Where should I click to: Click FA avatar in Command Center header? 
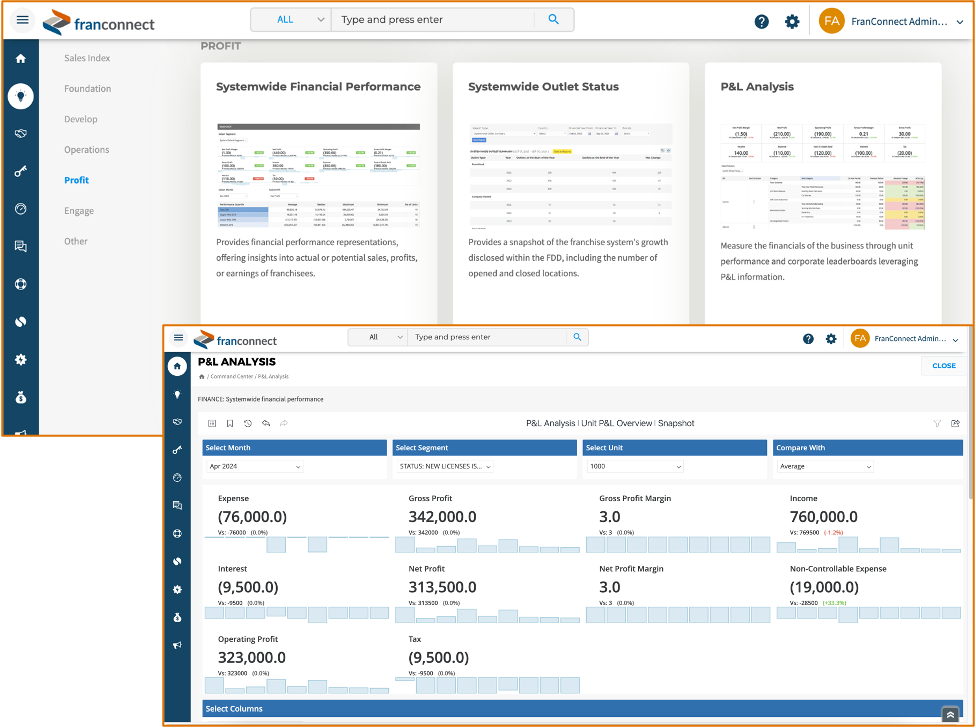click(832, 21)
